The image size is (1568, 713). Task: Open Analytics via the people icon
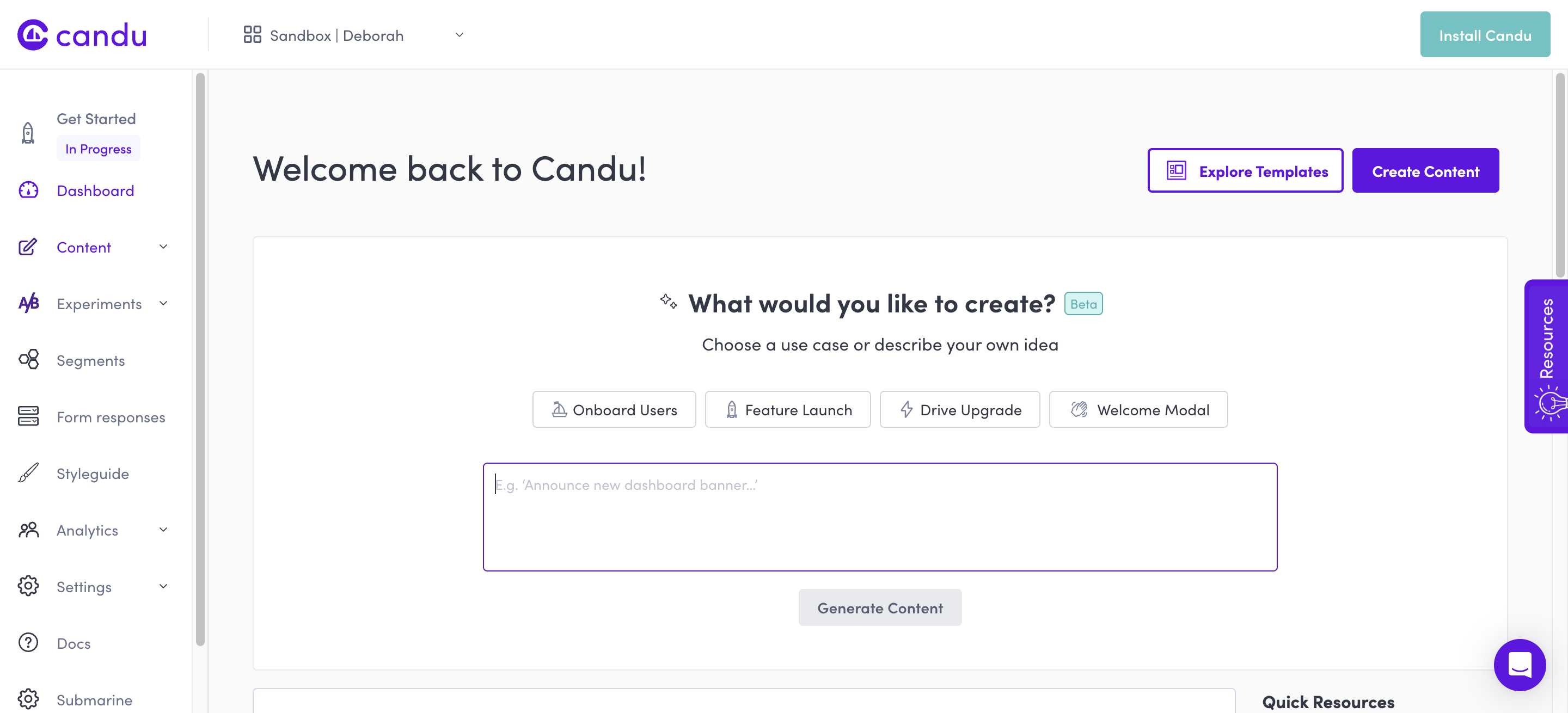coord(27,530)
